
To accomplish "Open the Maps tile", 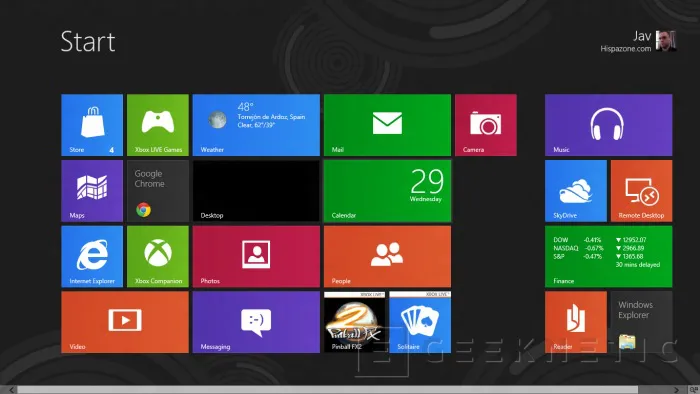I will (92, 191).
